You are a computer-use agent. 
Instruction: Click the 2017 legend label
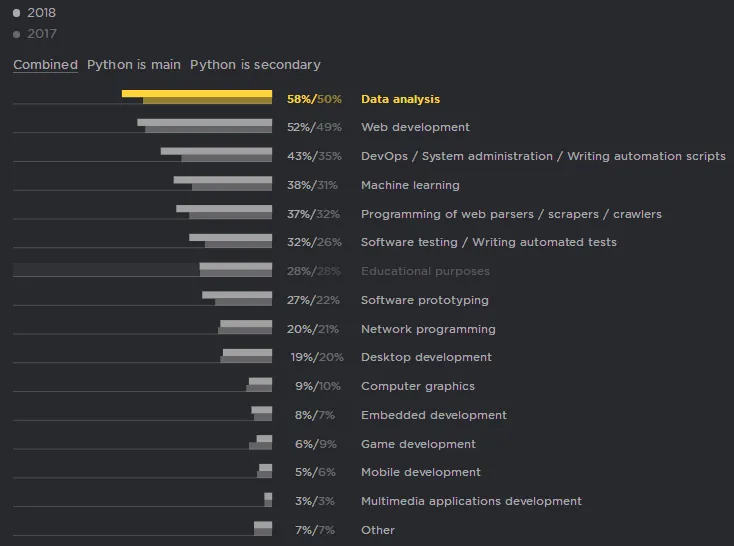[42, 34]
